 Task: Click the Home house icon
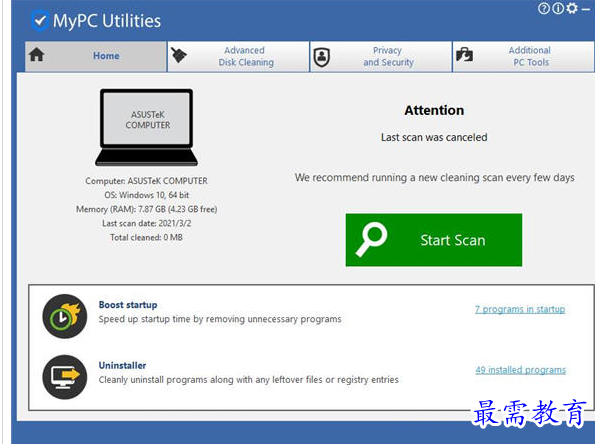pyautogui.click(x=37, y=55)
